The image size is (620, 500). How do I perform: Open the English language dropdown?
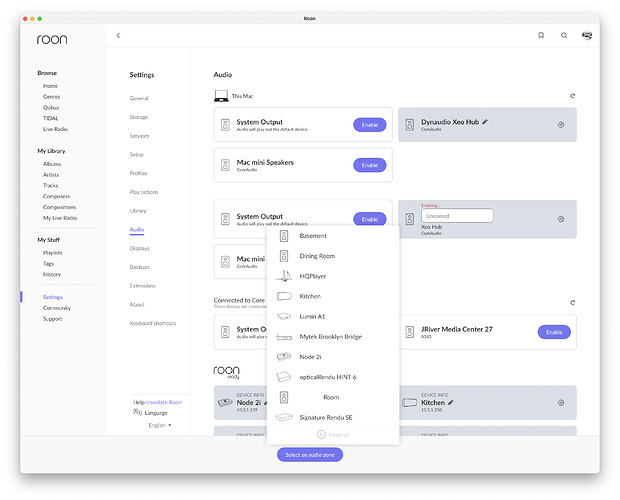coord(160,425)
